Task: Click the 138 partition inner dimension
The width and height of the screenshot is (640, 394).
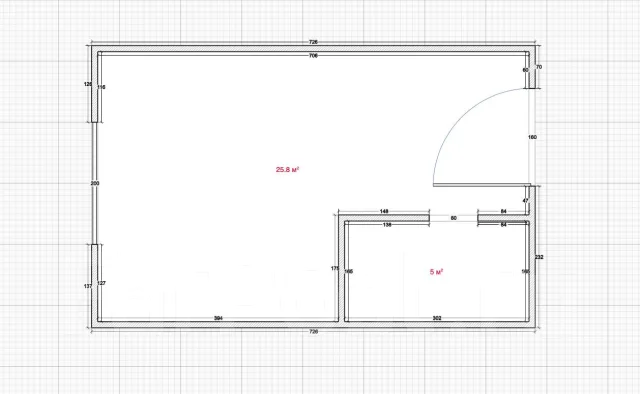Action: point(387,225)
